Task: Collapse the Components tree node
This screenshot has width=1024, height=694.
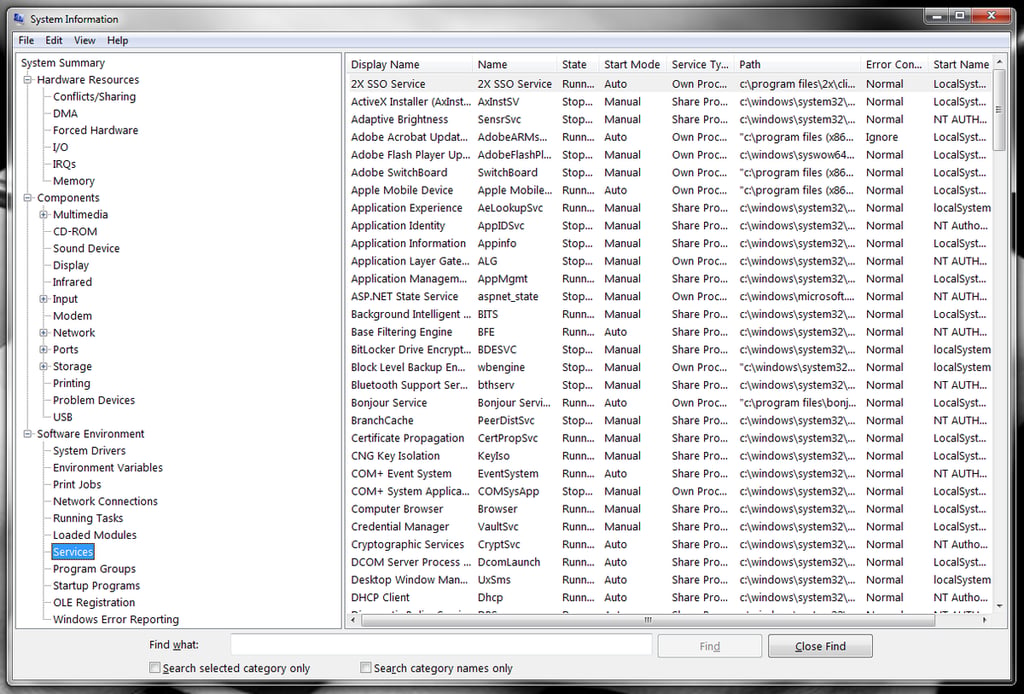Action: pos(27,198)
